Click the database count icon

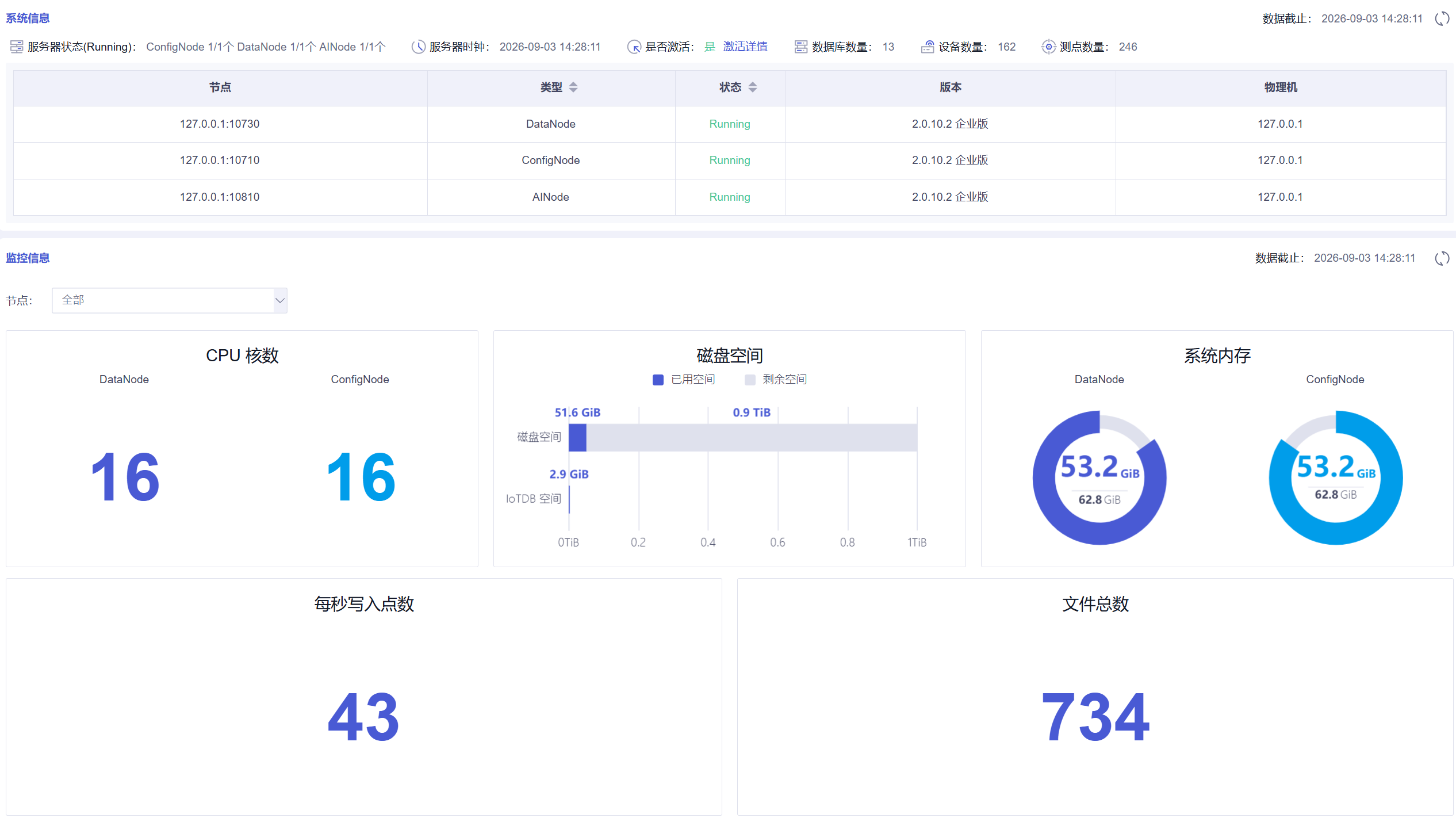[801, 47]
